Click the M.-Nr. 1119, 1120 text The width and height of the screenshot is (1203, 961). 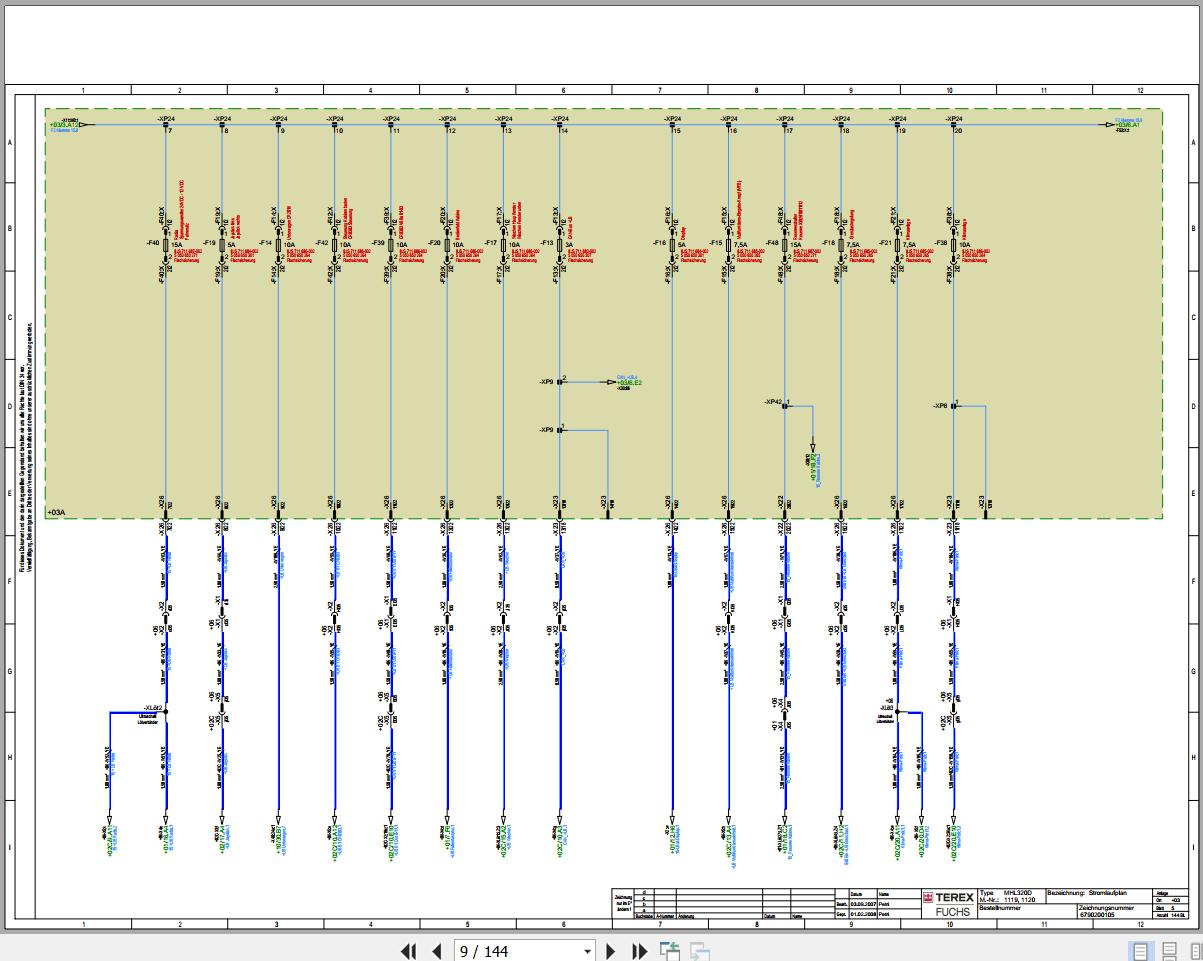tap(1009, 899)
